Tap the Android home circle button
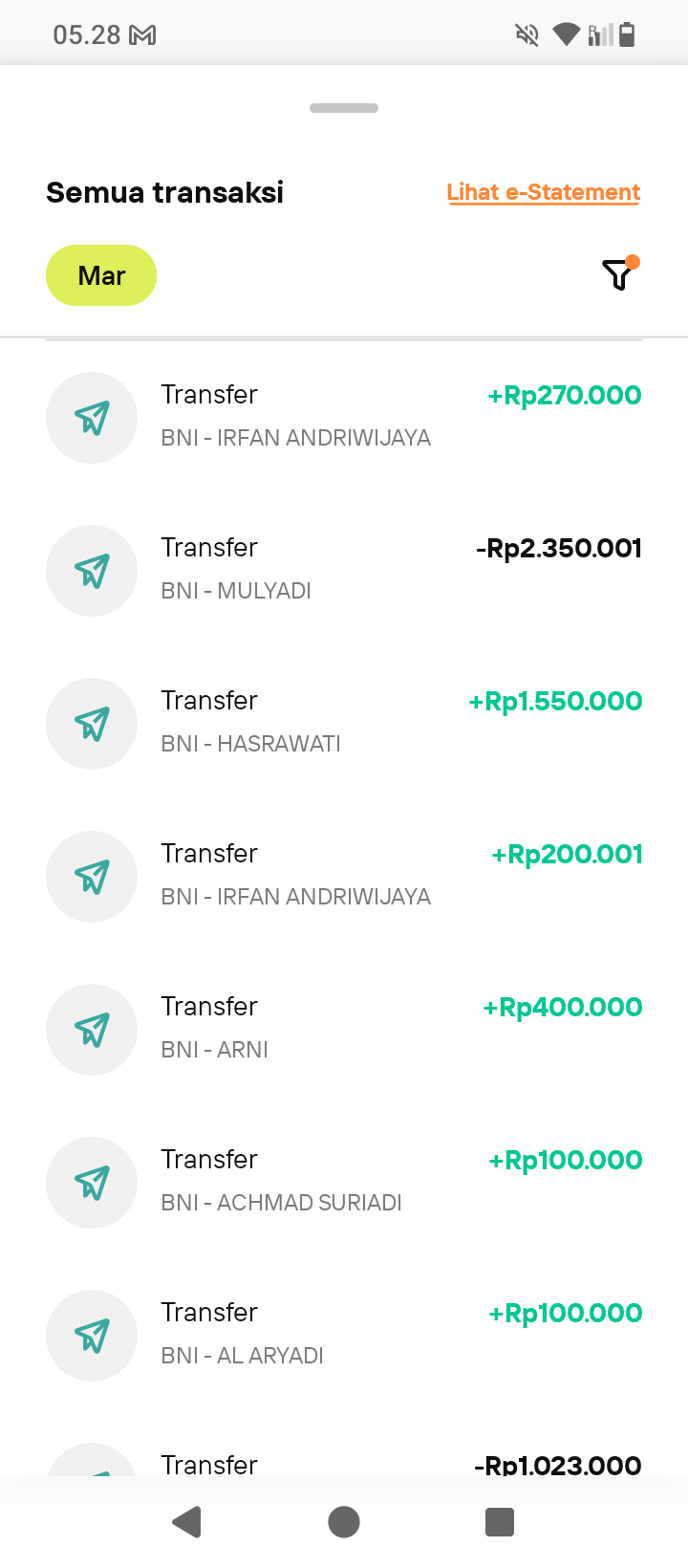Screen dimensions: 688x1568 coord(344,1521)
